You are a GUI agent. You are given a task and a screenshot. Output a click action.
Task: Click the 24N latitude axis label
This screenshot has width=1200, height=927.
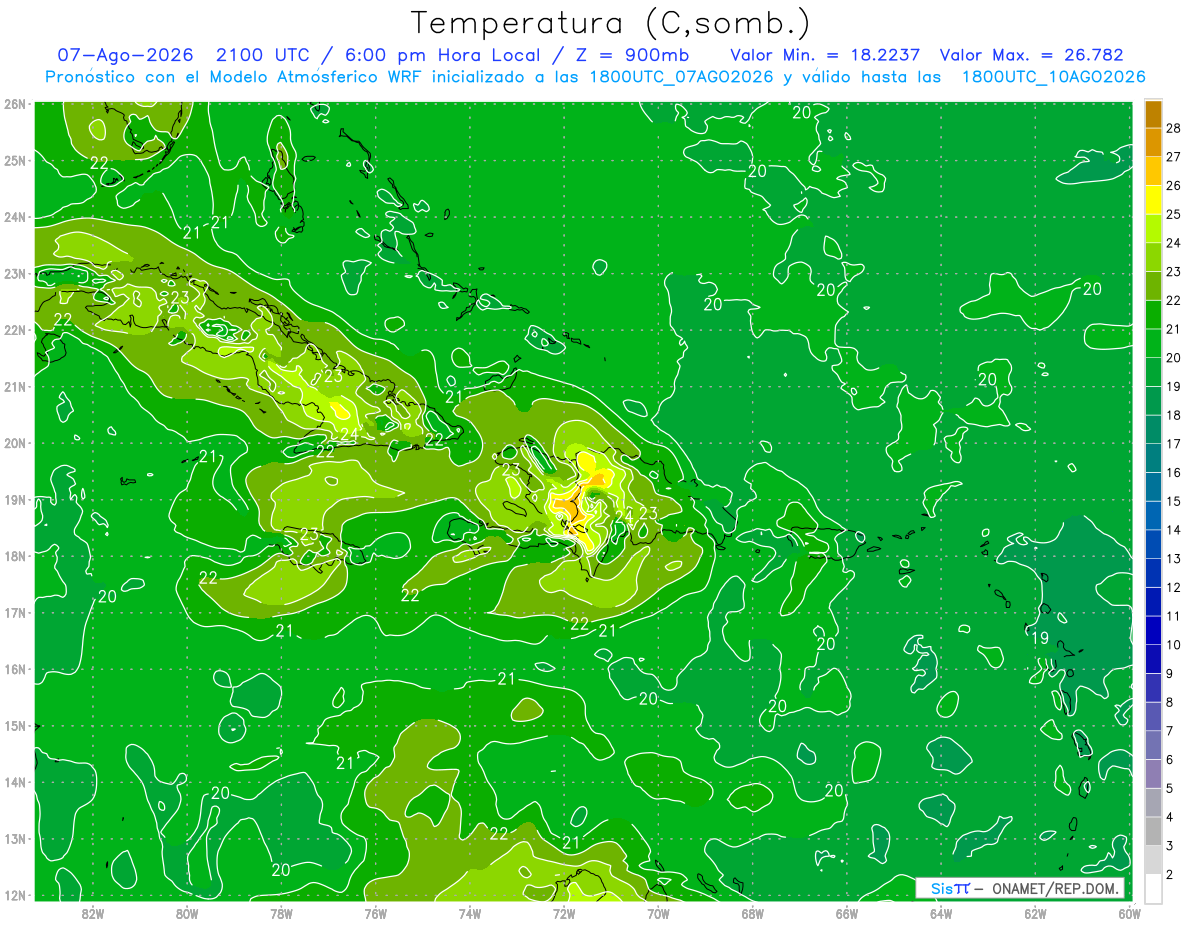(14, 217)
